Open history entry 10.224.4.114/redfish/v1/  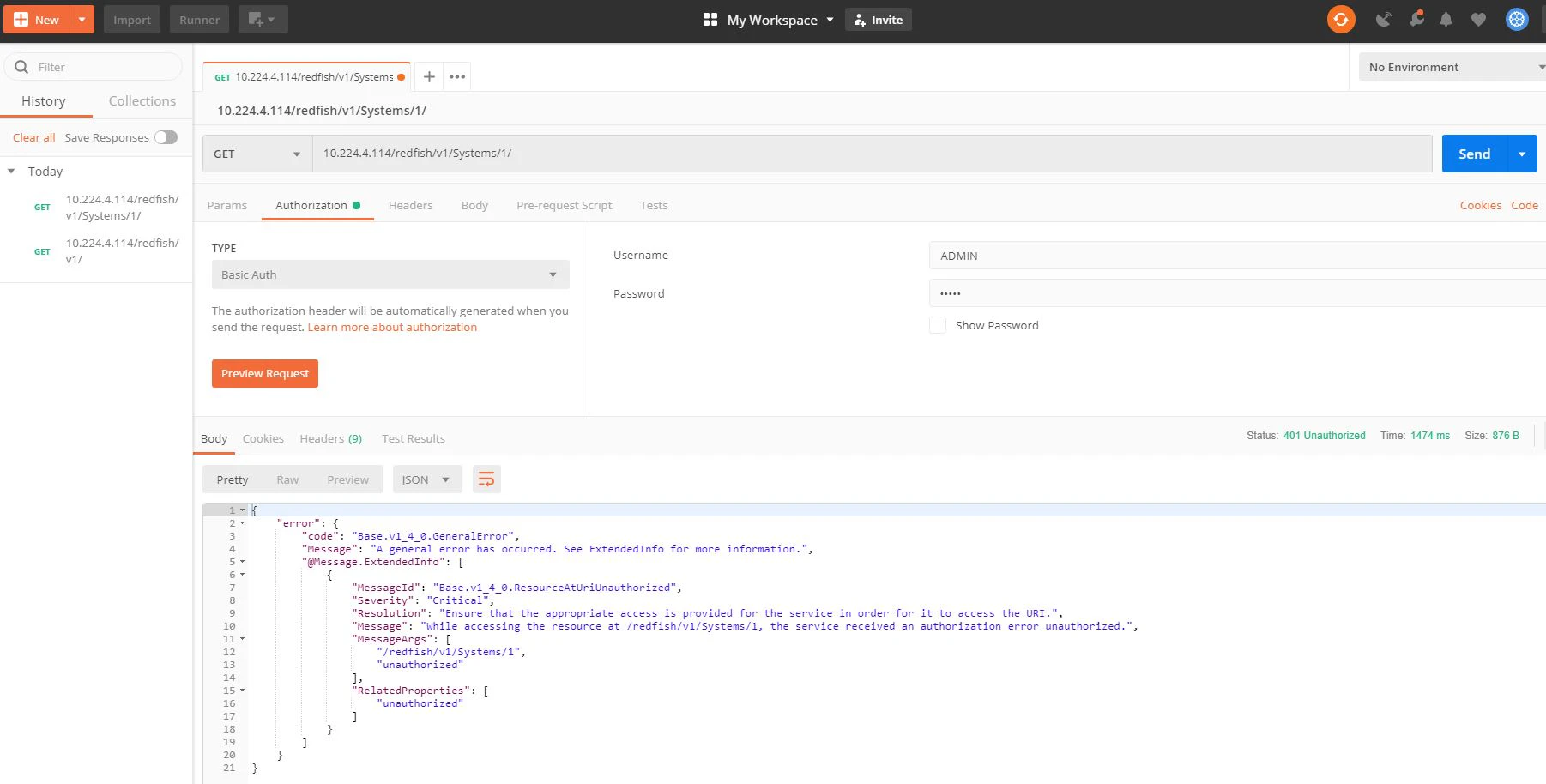point(122,251)
